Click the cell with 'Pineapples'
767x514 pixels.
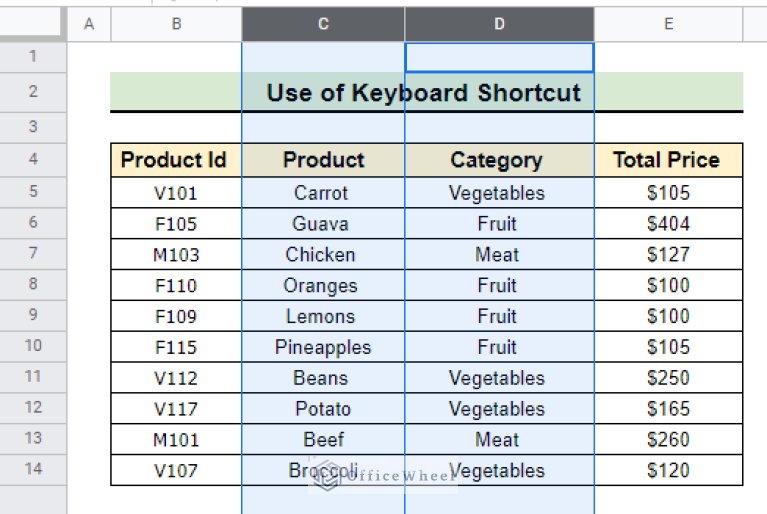pos(322,347)
